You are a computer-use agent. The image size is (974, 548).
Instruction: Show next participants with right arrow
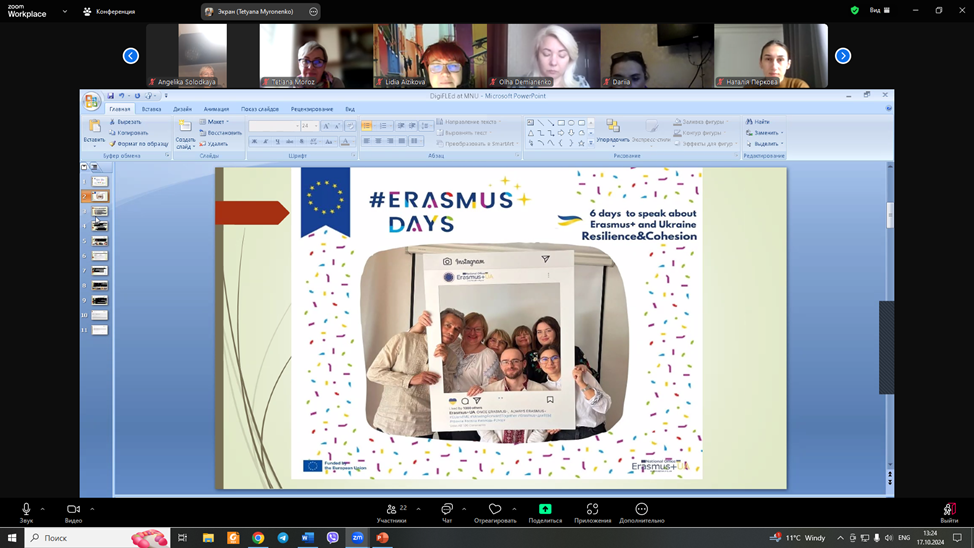pos(843,56)
